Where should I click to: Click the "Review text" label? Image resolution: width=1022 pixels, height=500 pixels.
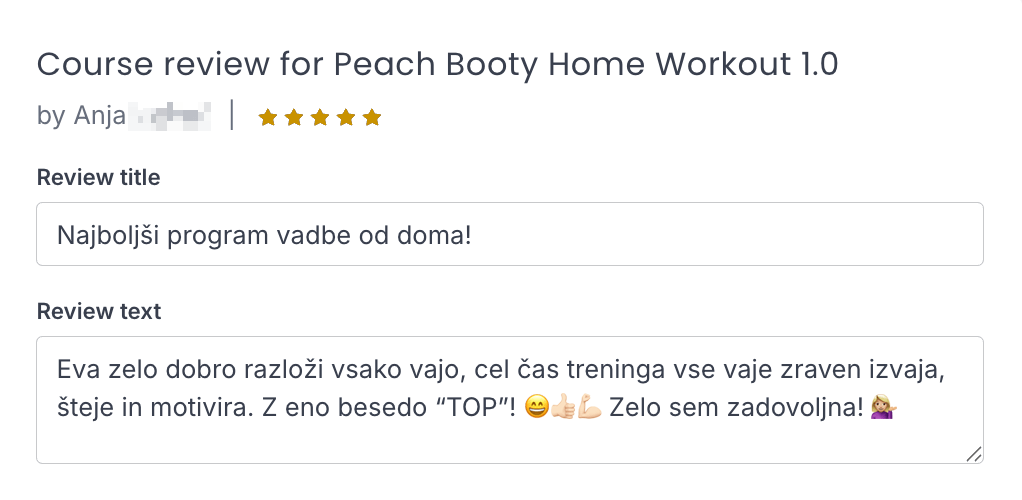(98, 311)
